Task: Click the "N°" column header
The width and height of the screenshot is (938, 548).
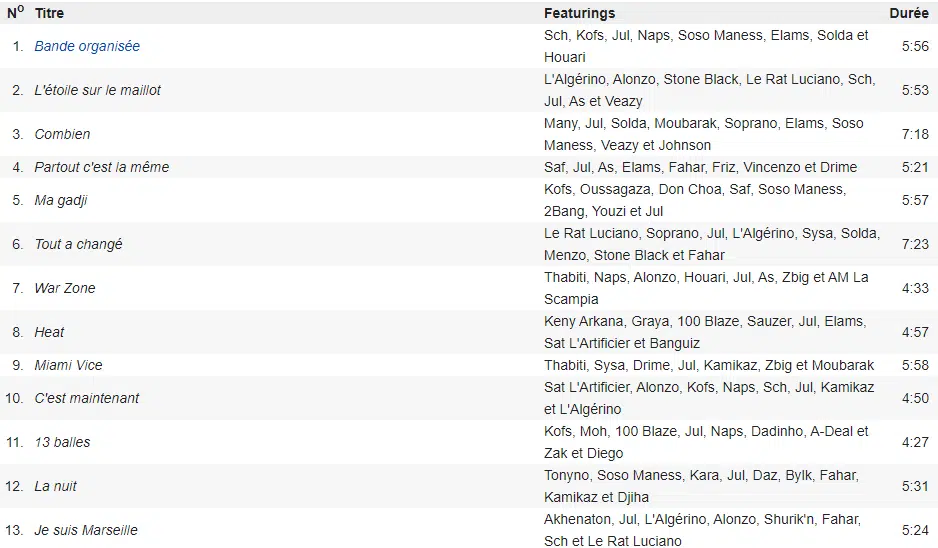Action: point(15,13)
